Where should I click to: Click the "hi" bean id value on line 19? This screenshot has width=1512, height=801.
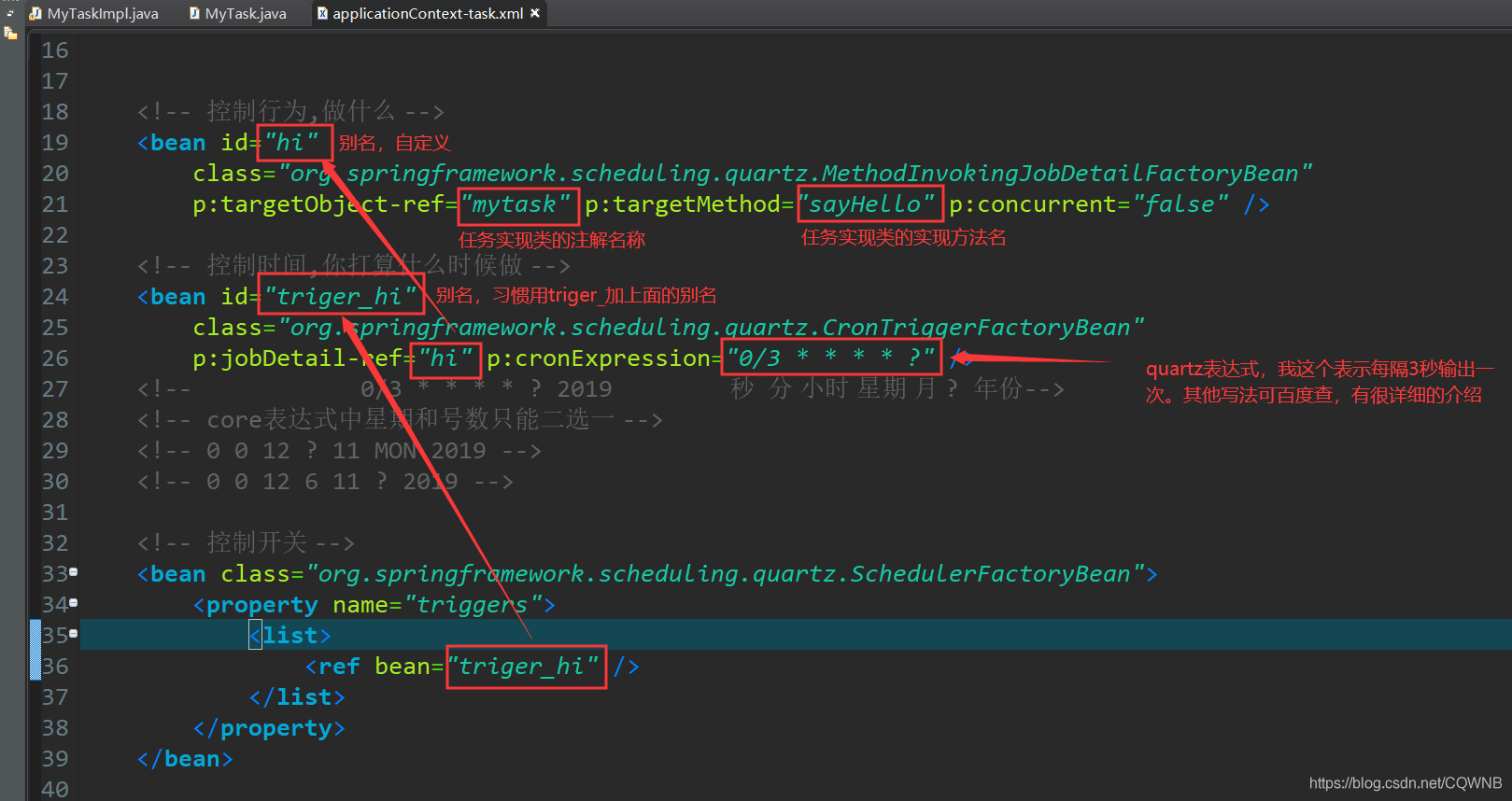(291, 143)
